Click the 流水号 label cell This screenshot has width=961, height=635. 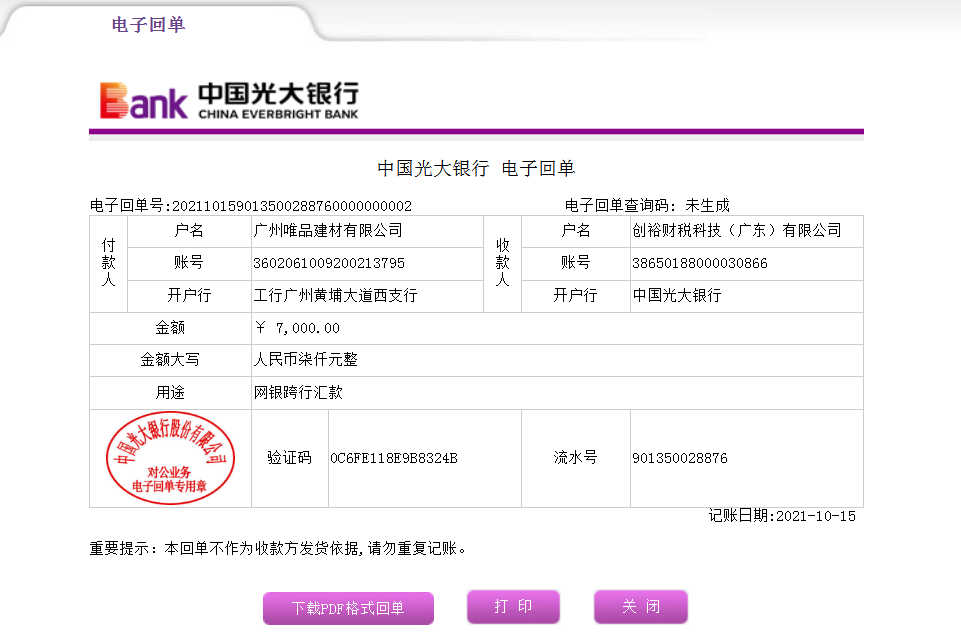575,458
